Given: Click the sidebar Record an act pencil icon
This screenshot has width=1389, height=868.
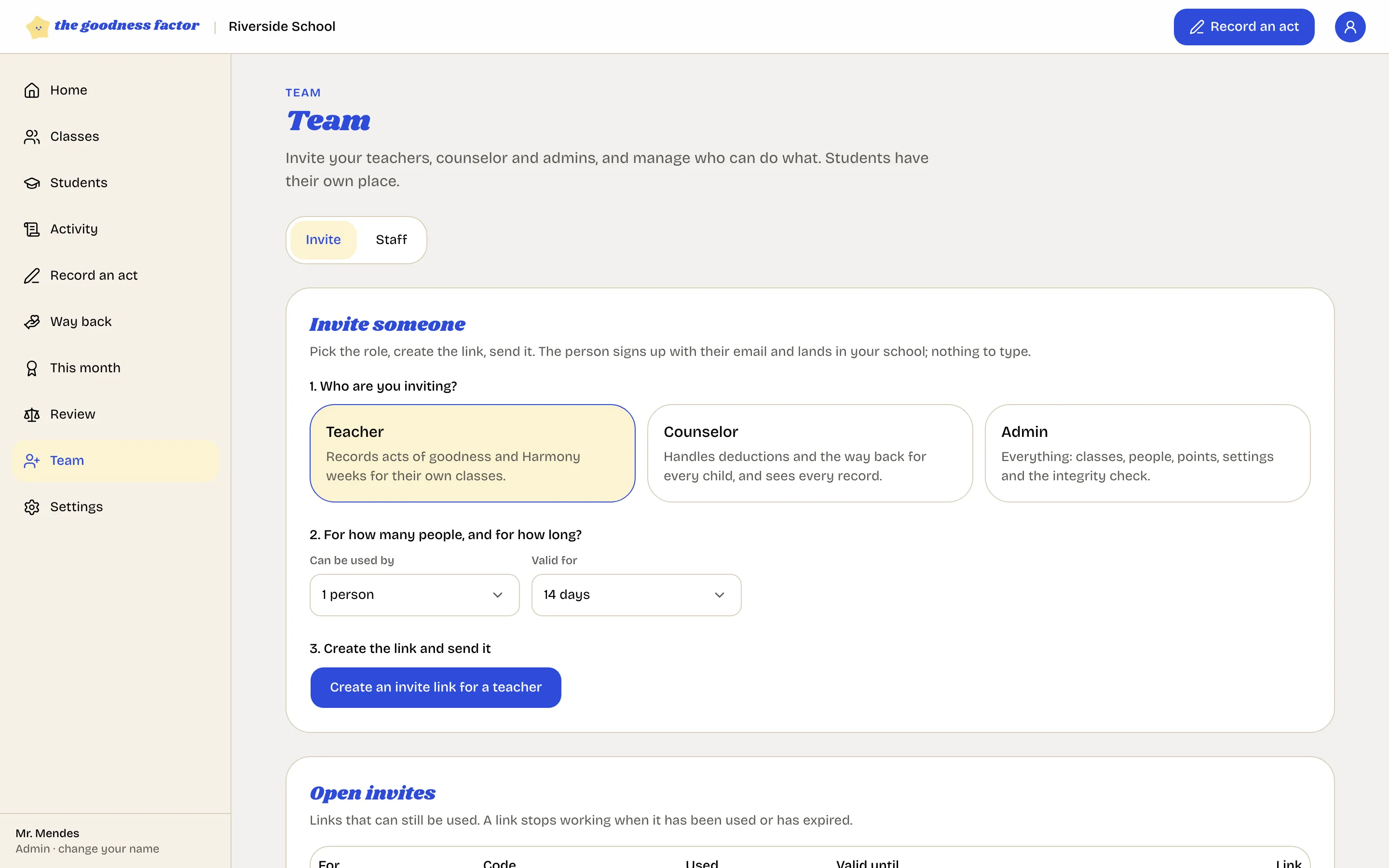Looking at the screenshot, I should click(x=31, y=275).
